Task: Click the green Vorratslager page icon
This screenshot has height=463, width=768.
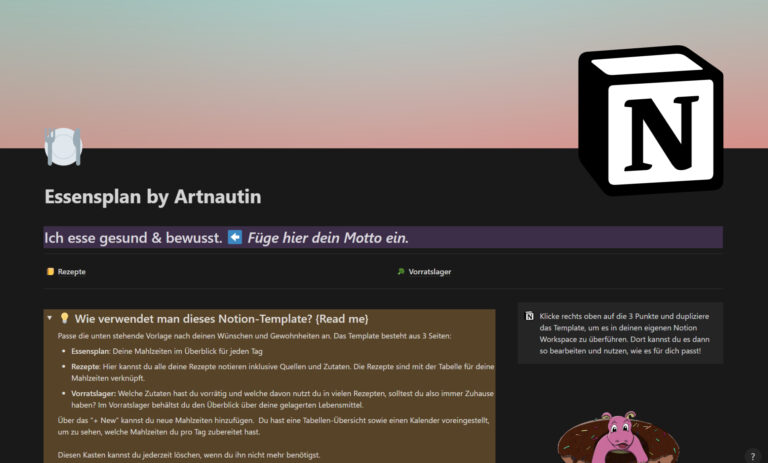Action: coord(401,271)
